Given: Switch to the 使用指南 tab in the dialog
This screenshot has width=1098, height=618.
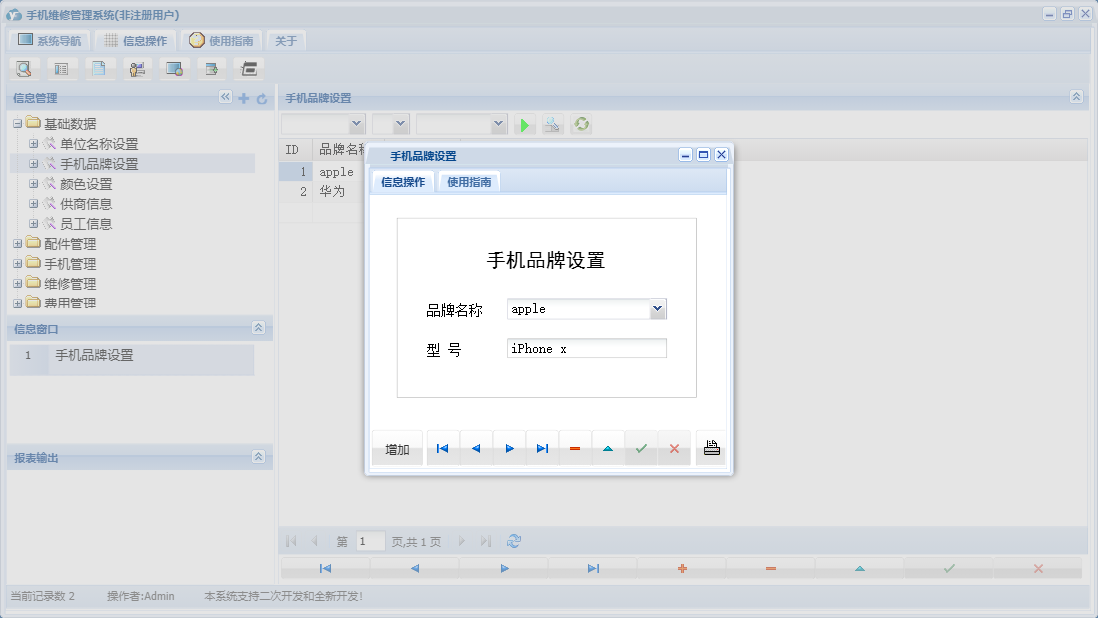Looking at the screenshot, I should click(469, 183).
